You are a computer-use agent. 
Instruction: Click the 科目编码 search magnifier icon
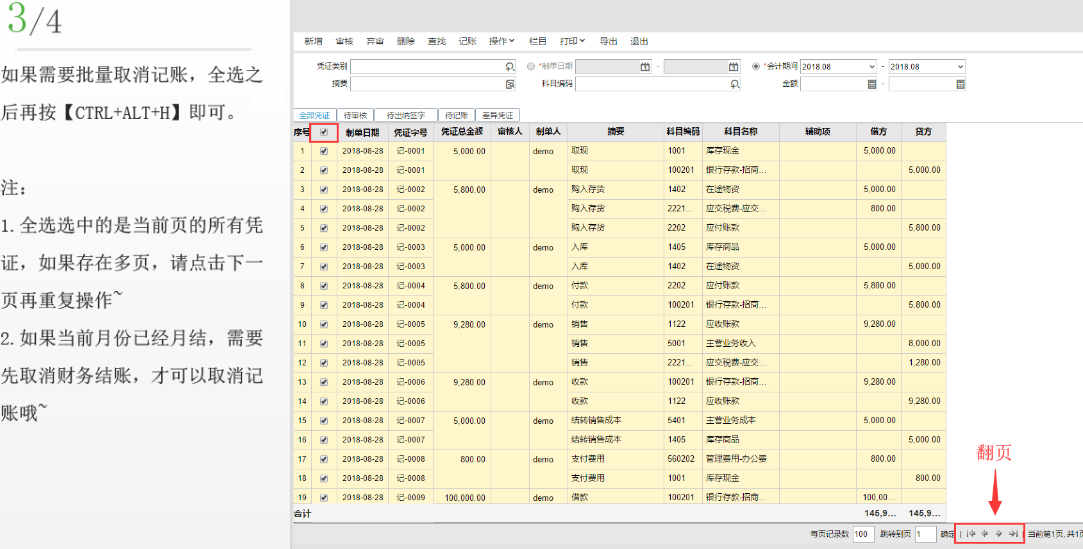[x=735, y=84]
